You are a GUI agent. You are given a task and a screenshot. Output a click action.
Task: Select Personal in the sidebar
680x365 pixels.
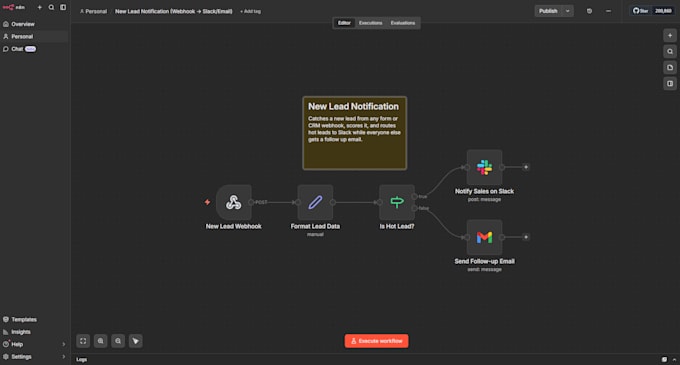(34, 36)
